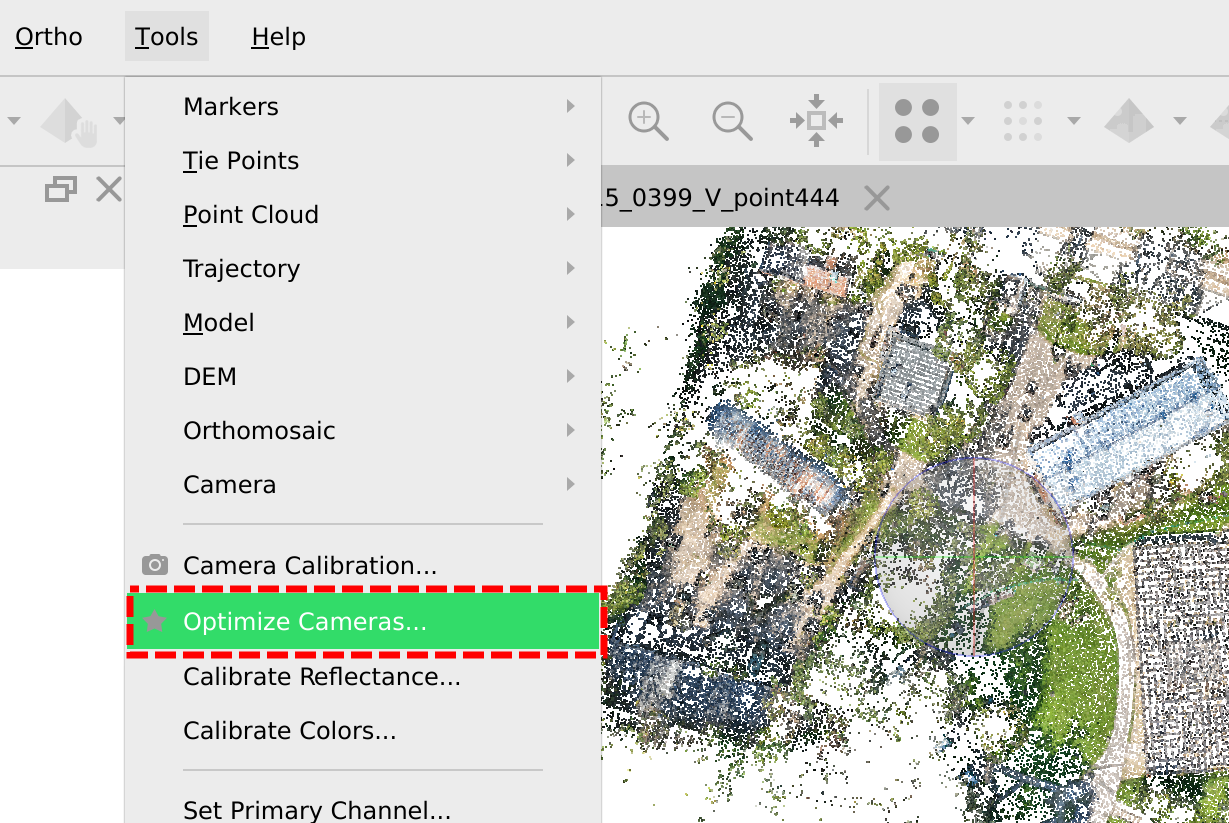This screenshot has width=1229, height=823.
Task: Expand the Markers submenu
Action: 364,106
